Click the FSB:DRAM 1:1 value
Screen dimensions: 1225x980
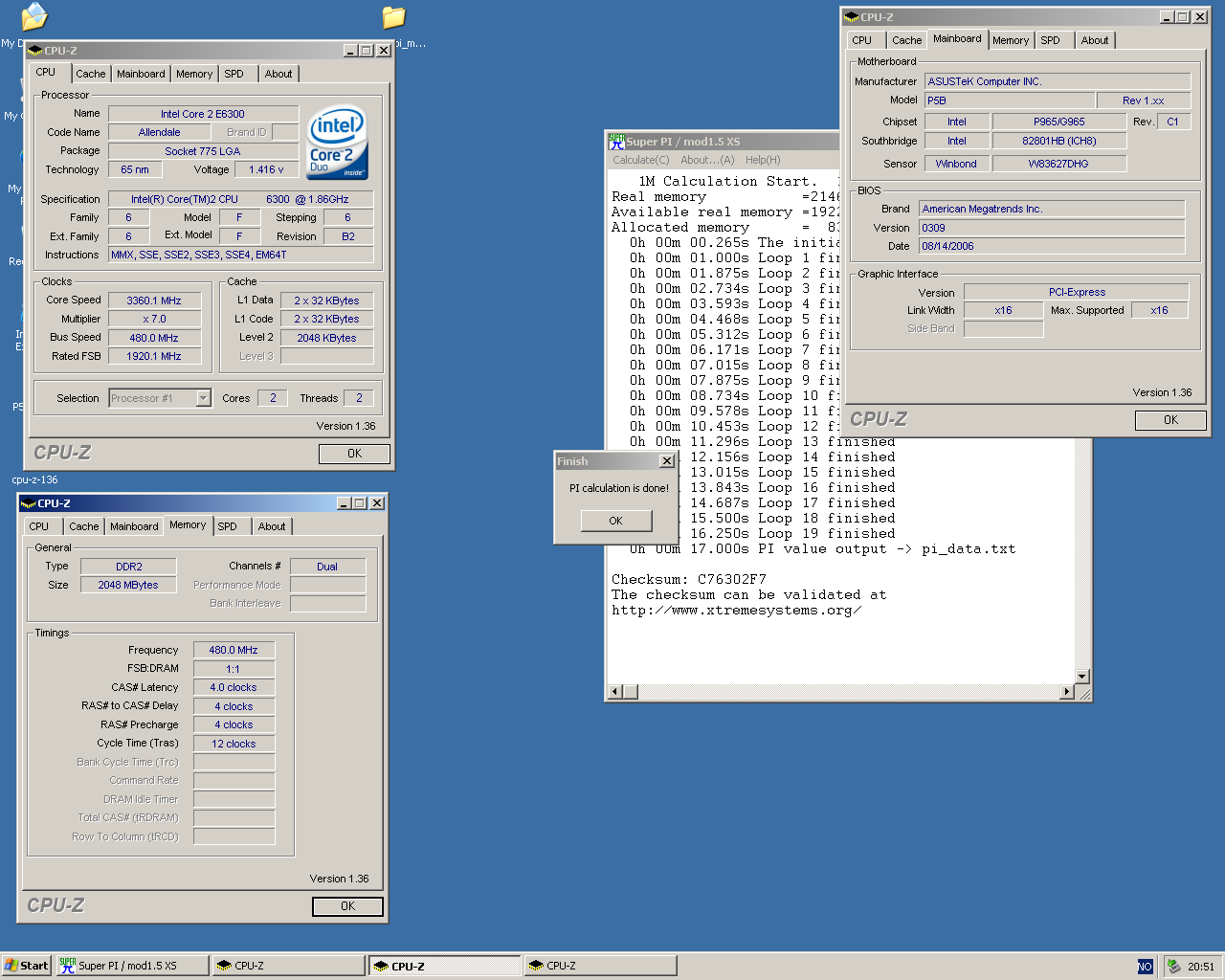point(234,669)
